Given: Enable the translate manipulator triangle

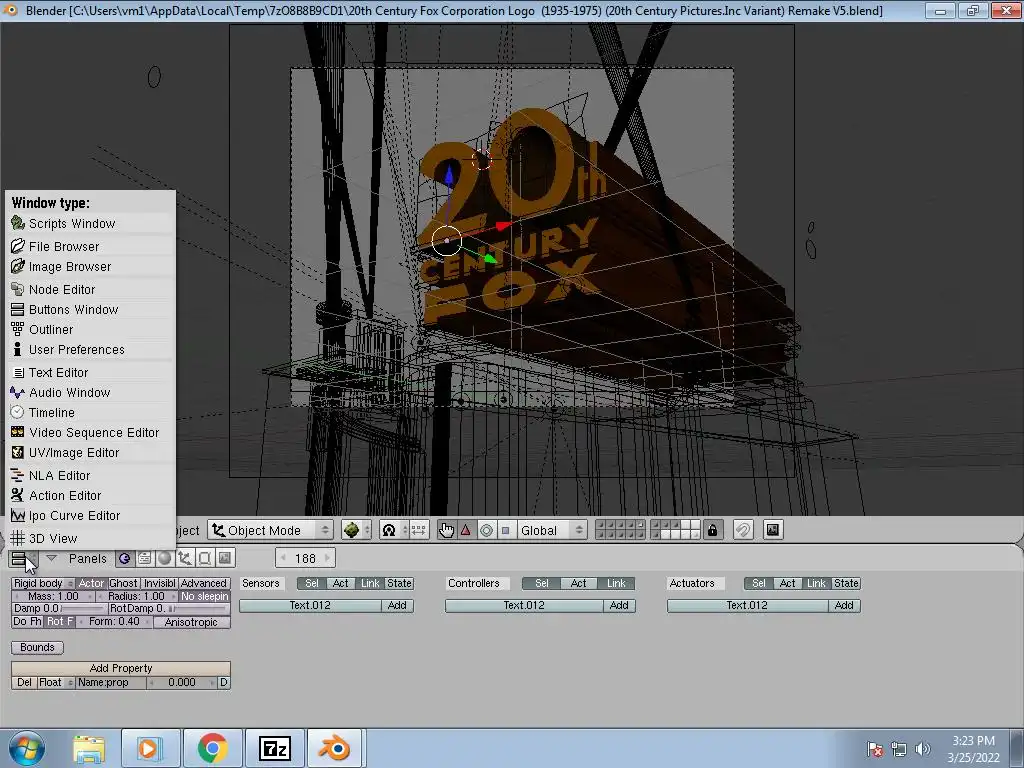Looking at the screenshot, I should tap(466, 530).
